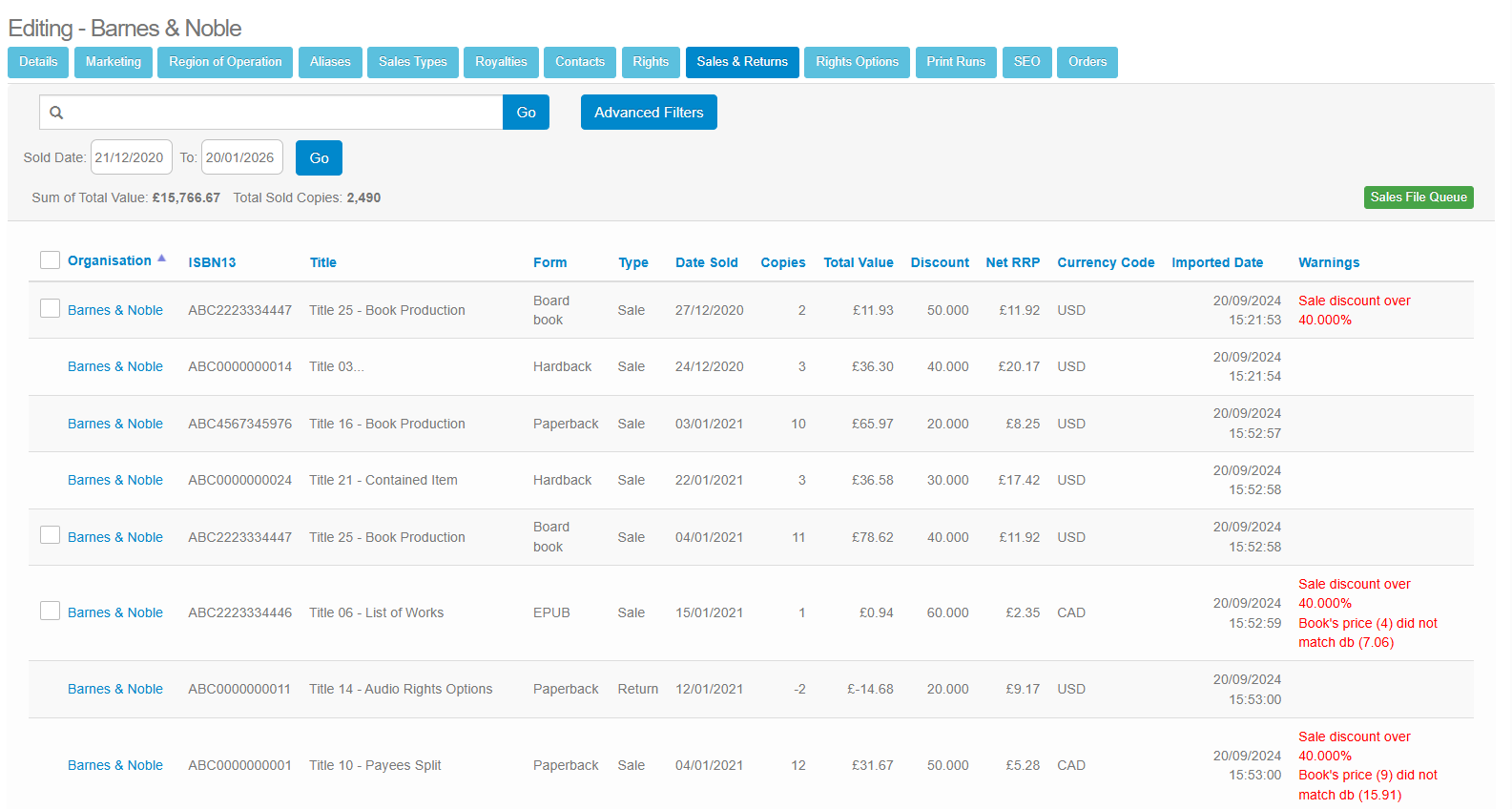Open the Advanced Filters panel
This screenshot has height=809, width=1512.
(x=648, y=113)
